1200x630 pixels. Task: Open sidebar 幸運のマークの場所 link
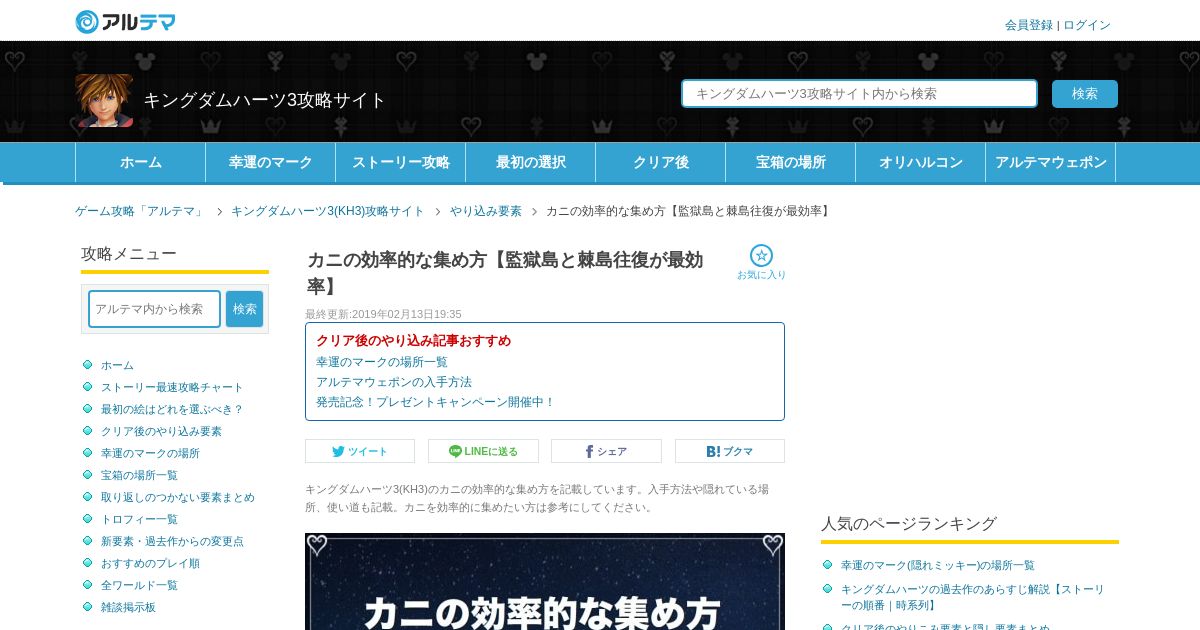pos(150,453)
